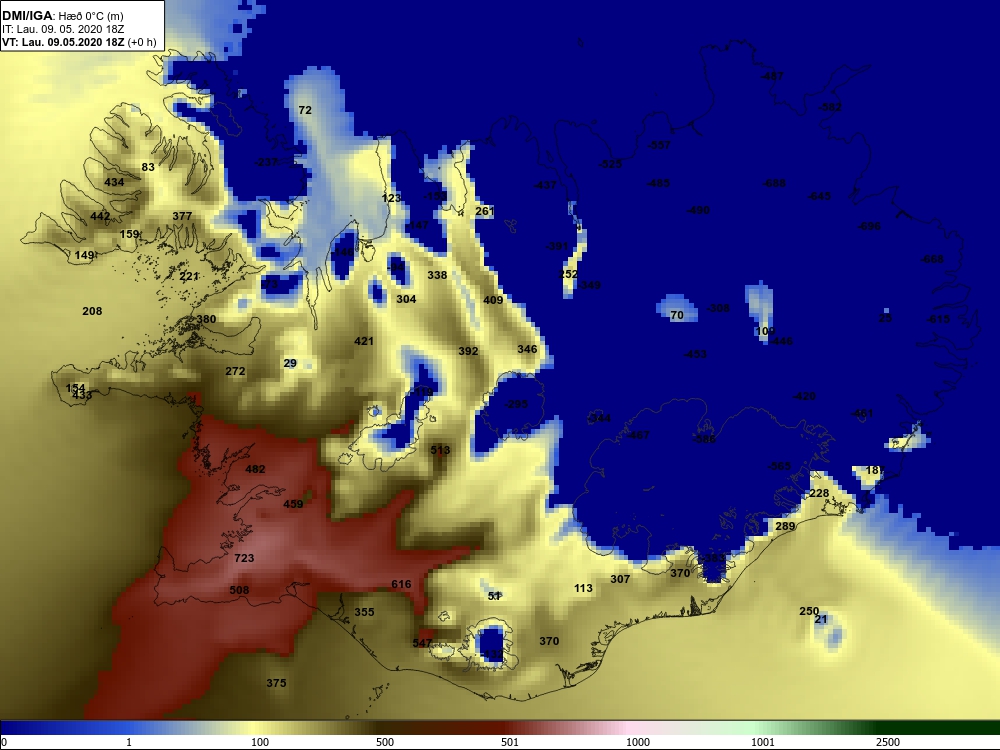Select the offshore value '208'
1000x750 pixels.
click(92, 311)
